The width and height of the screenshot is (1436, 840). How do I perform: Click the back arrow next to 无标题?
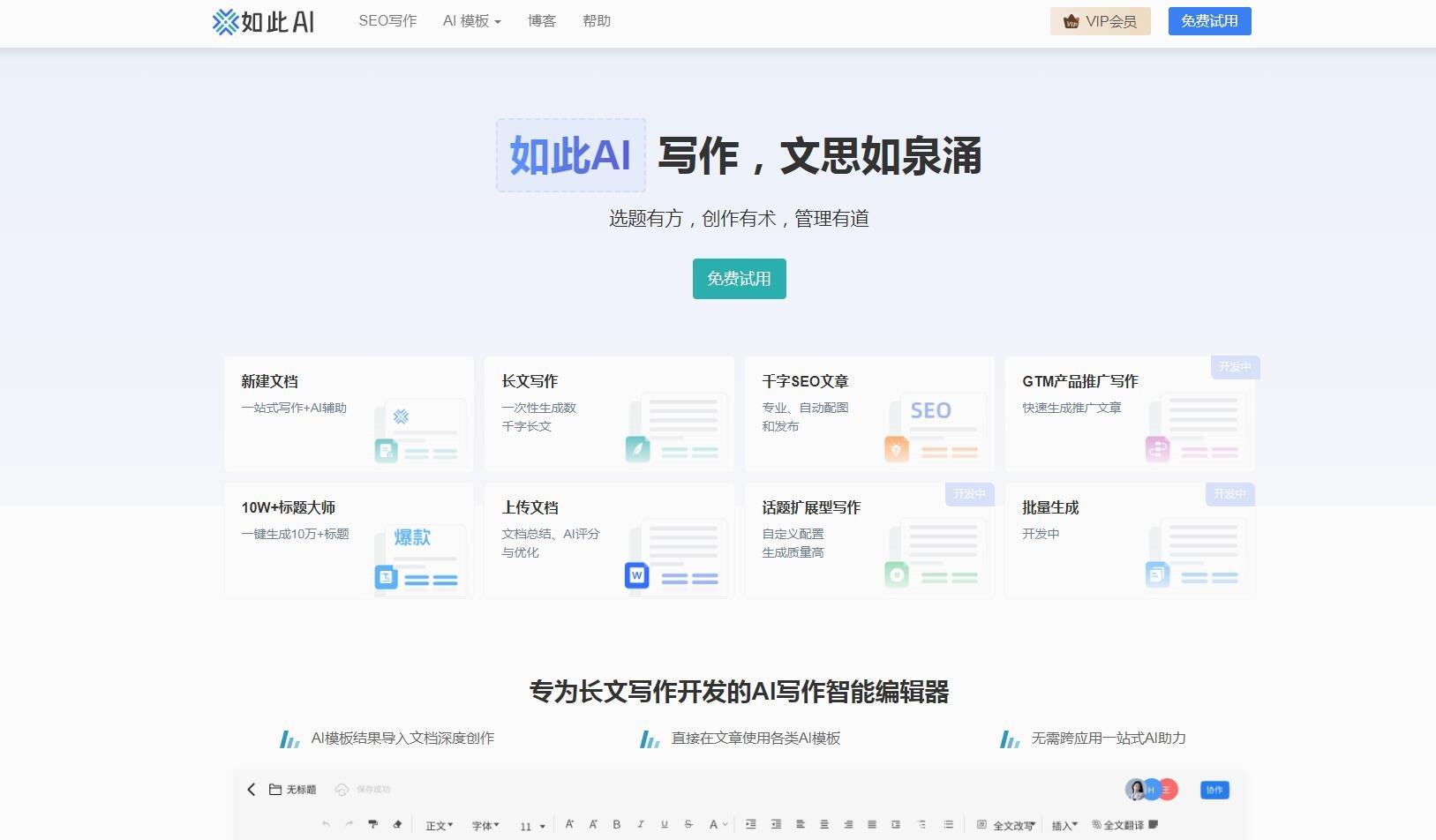pos(252,789)
